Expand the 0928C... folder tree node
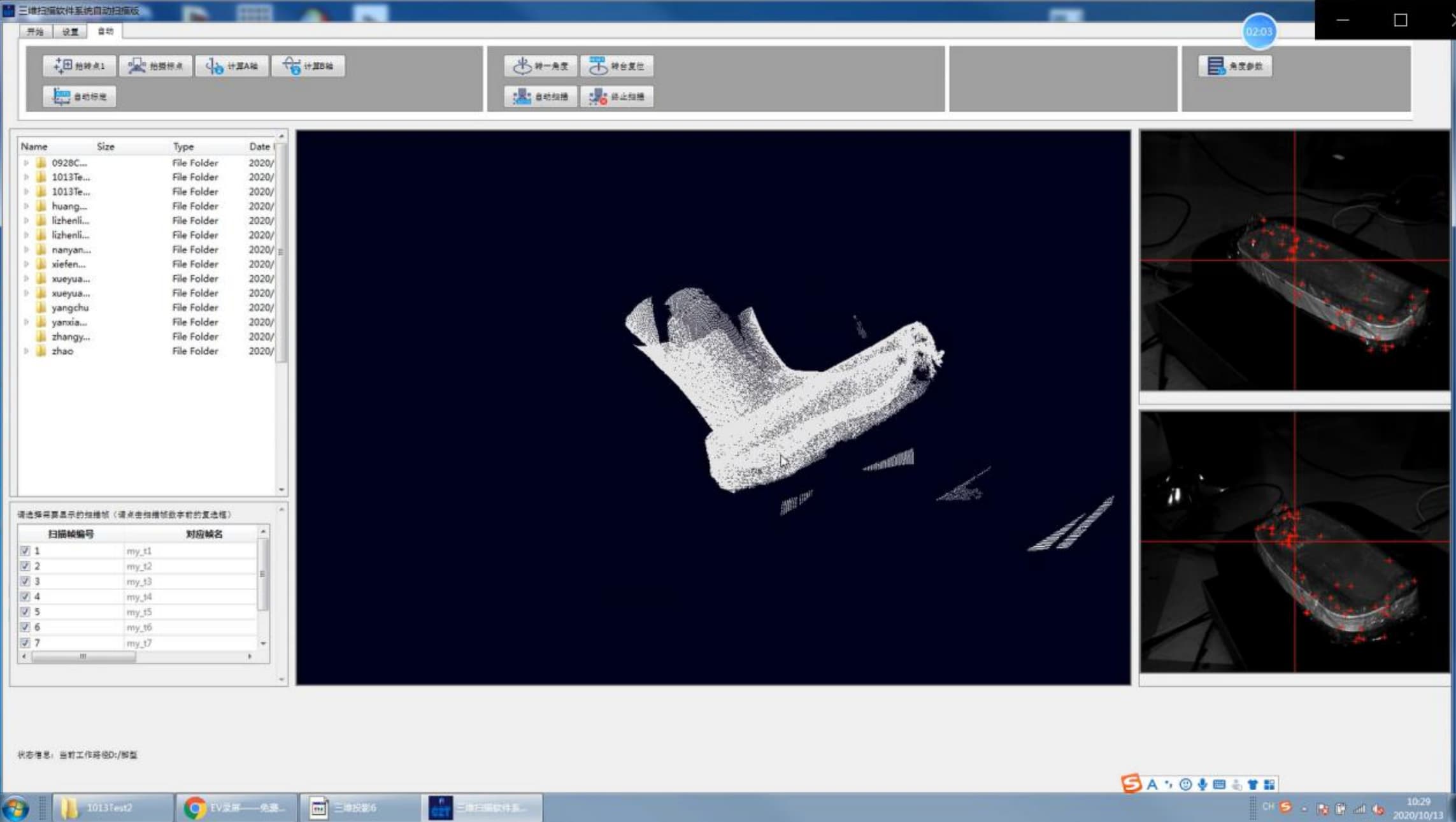 pyautogui.click(x=26, y=163)
